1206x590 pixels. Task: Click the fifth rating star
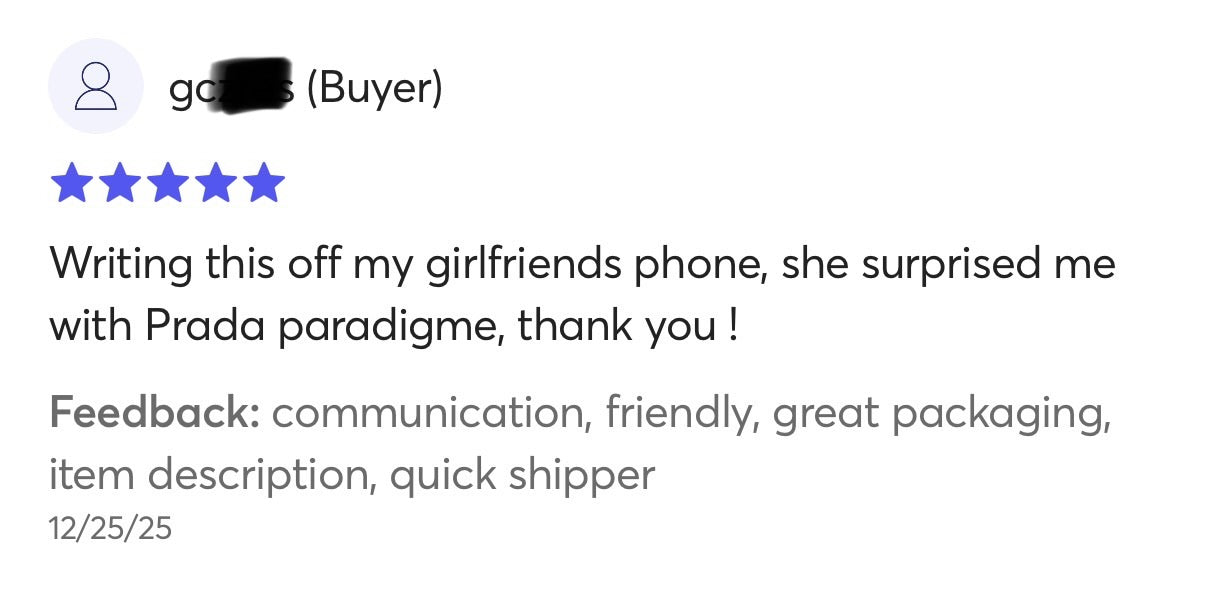coord(264,183)
